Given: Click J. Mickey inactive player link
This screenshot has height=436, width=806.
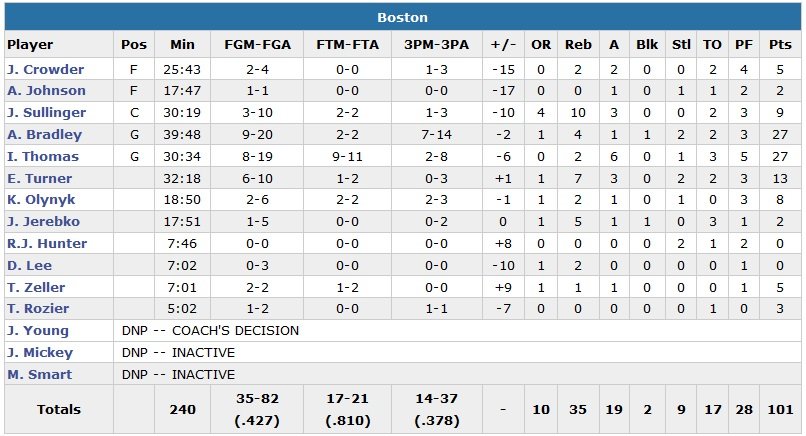Looking at the screenshot, I should pos(40,353).
